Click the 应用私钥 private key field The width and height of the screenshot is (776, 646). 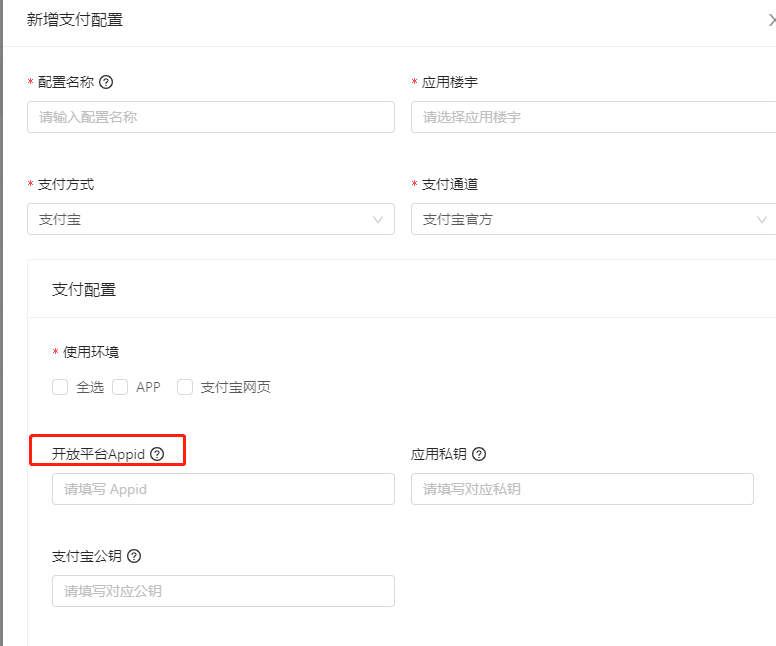(x=581, y=489)
